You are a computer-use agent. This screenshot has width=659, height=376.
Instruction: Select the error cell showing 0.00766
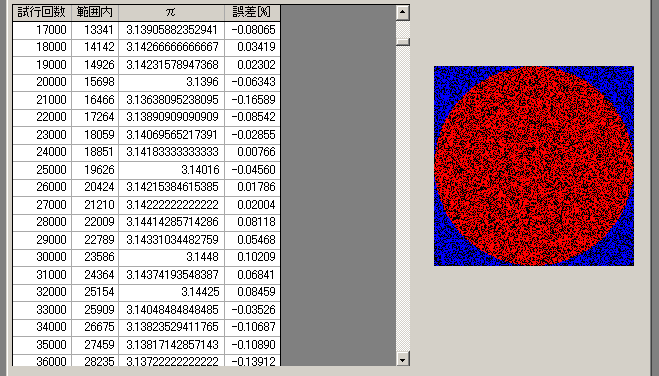click(252, 152)
